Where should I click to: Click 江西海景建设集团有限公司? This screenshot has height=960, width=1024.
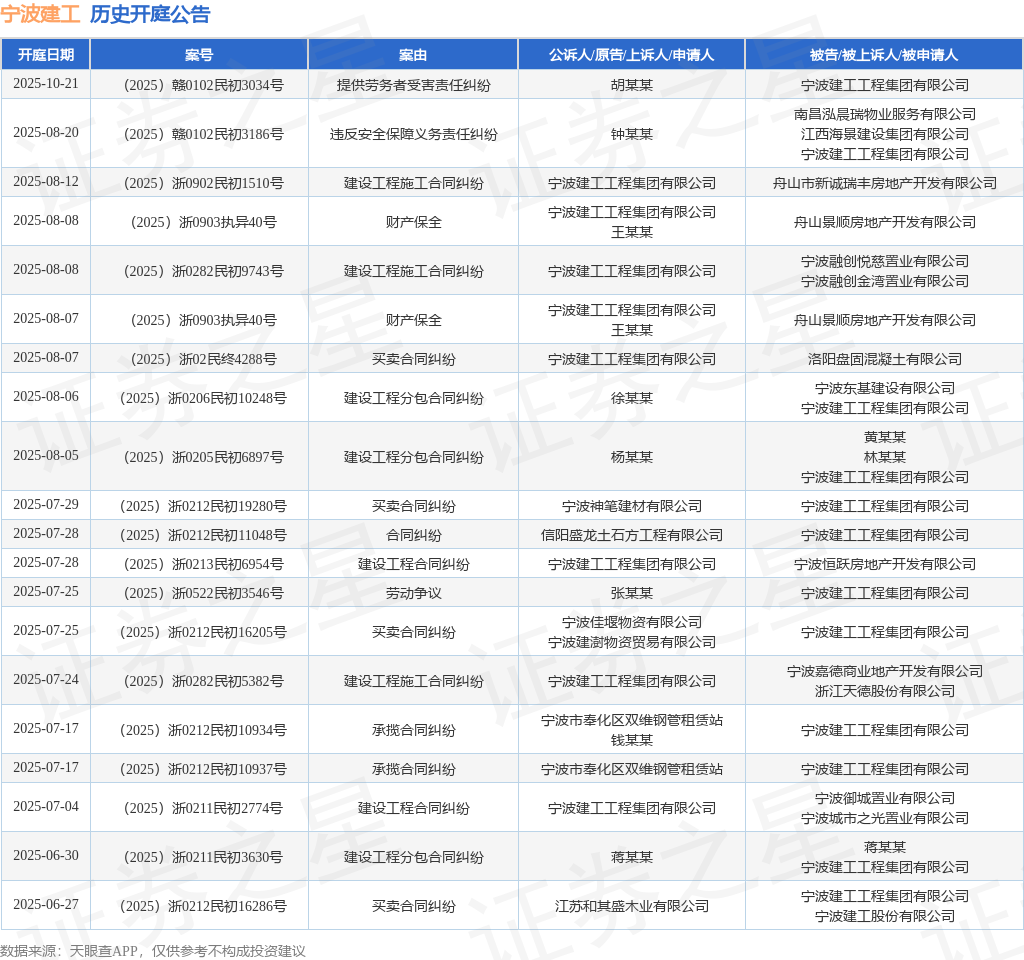pos(885,134)
